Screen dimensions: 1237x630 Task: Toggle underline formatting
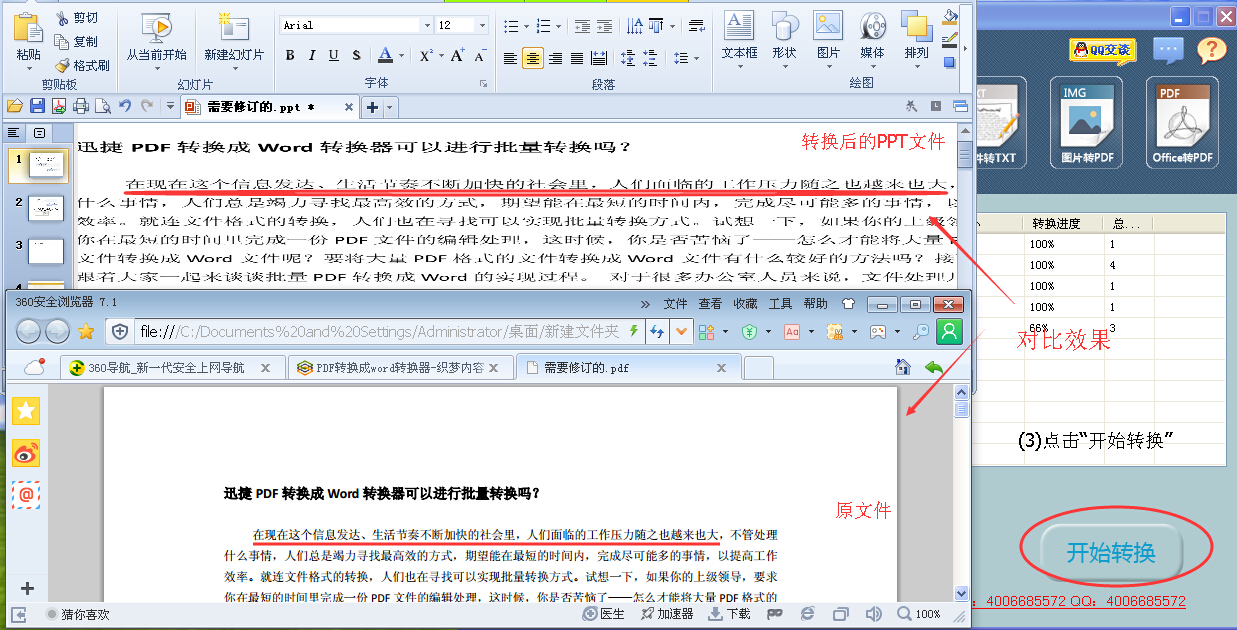tap(333, 56)
